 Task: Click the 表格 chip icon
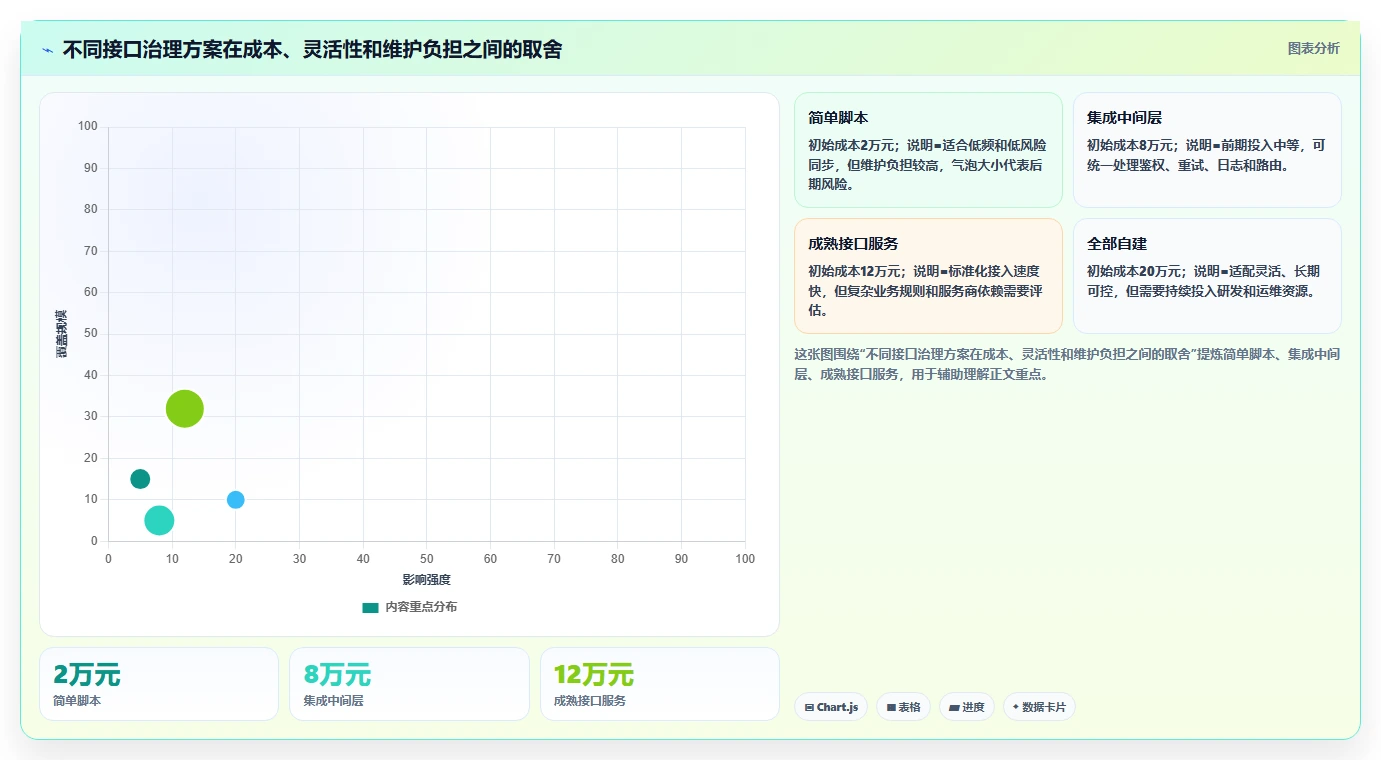click(x=891, y=708)
